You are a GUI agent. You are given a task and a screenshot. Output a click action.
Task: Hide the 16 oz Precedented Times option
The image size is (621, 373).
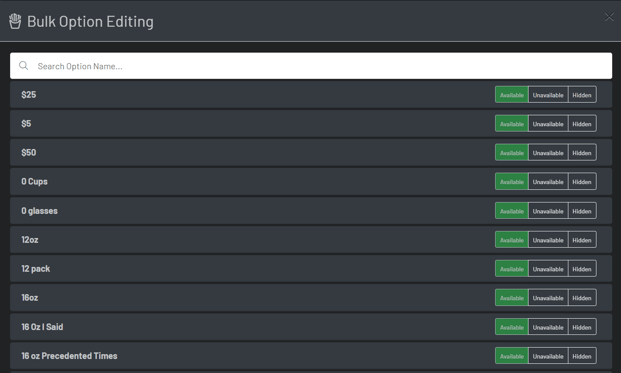[x=582, y=356]
